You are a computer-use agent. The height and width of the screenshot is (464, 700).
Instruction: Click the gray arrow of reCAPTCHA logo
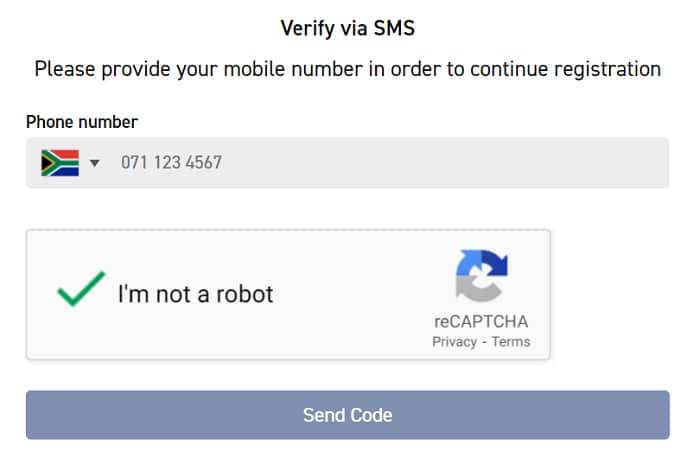(x=475, y=289)
